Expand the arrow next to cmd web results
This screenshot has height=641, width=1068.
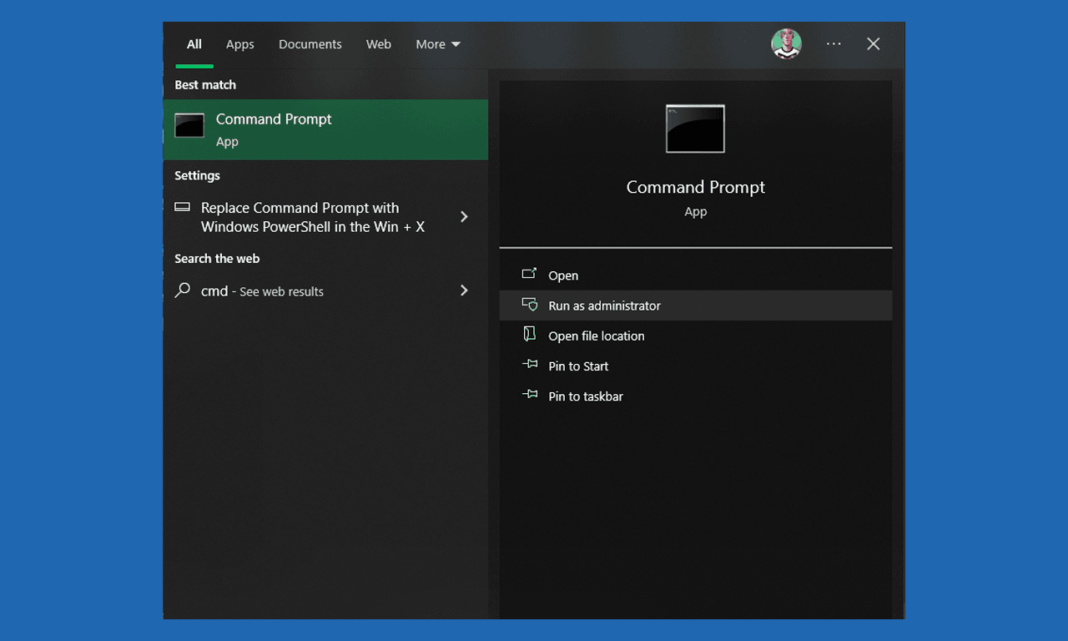pyautogui.click(x=464, y=291)
